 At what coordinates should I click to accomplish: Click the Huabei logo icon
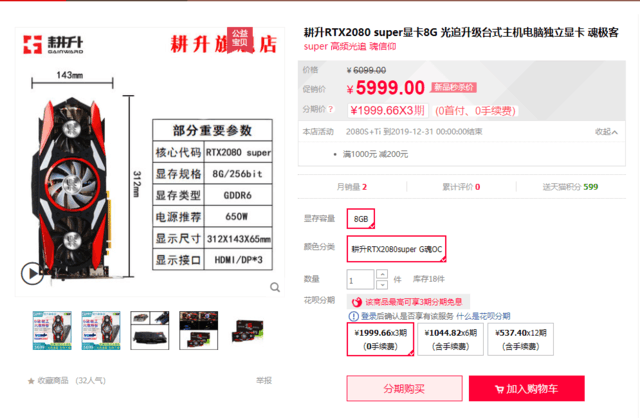pos(357,302)
